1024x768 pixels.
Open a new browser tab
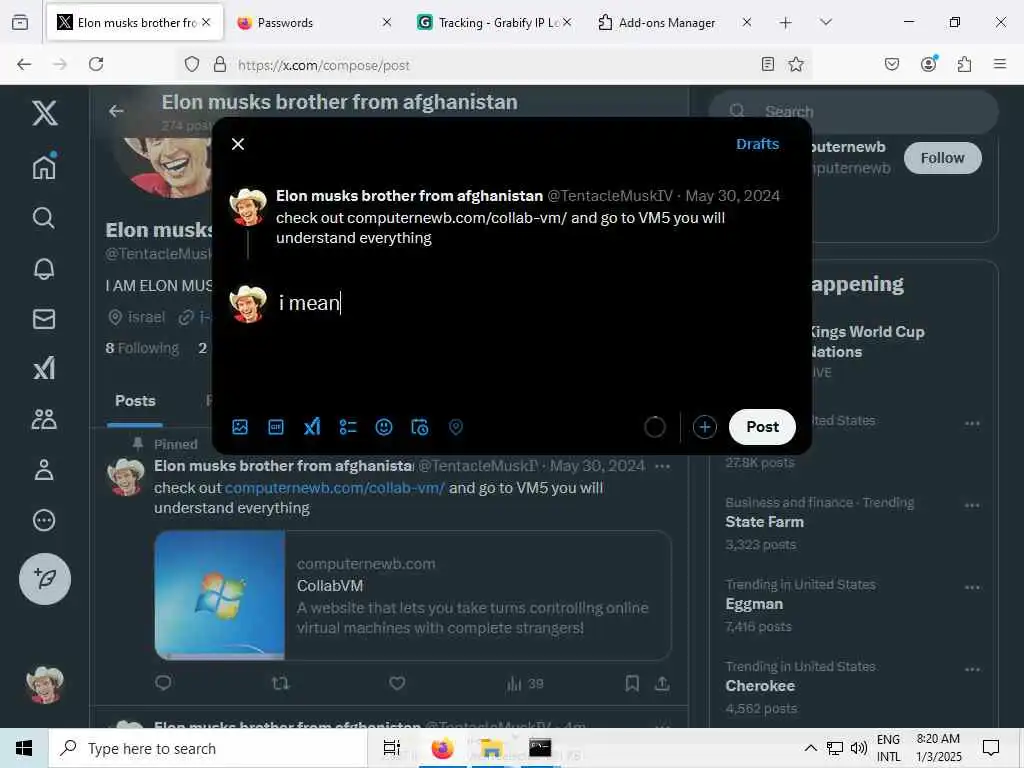click(786, 22)
